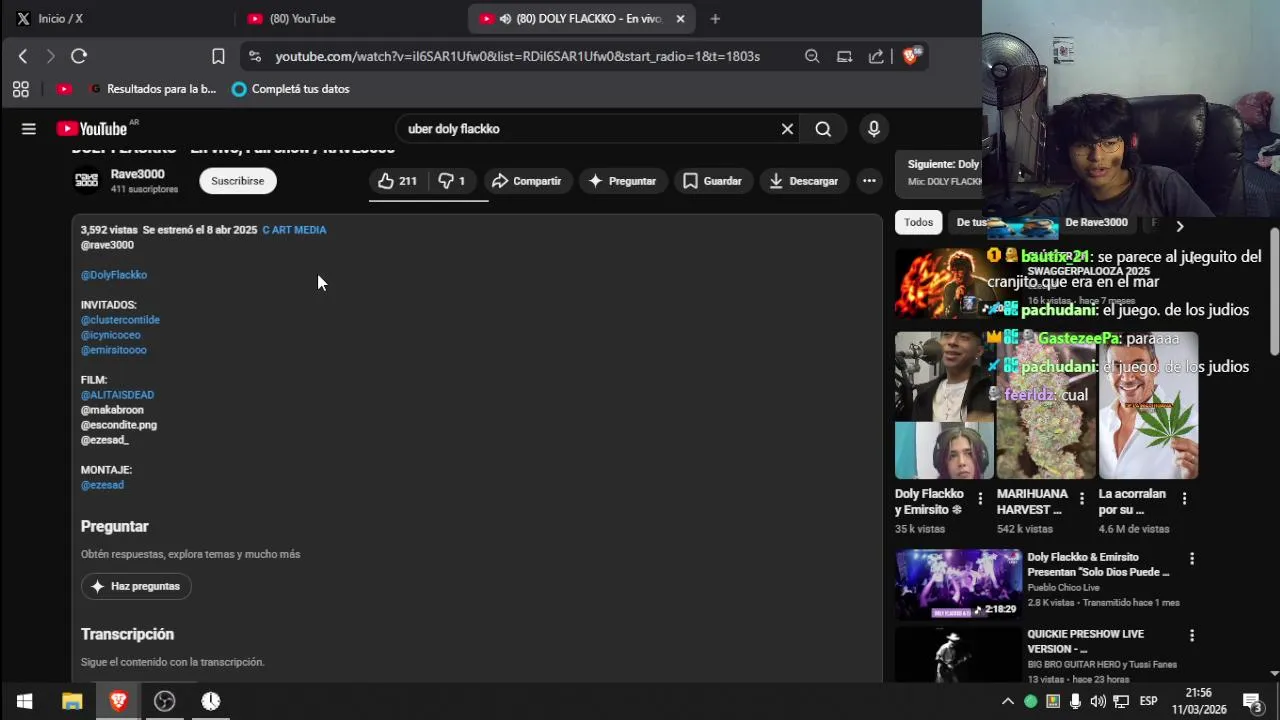Open a new browser tab
This screenshot has width=1280, height=720.
tap(715, 19)
